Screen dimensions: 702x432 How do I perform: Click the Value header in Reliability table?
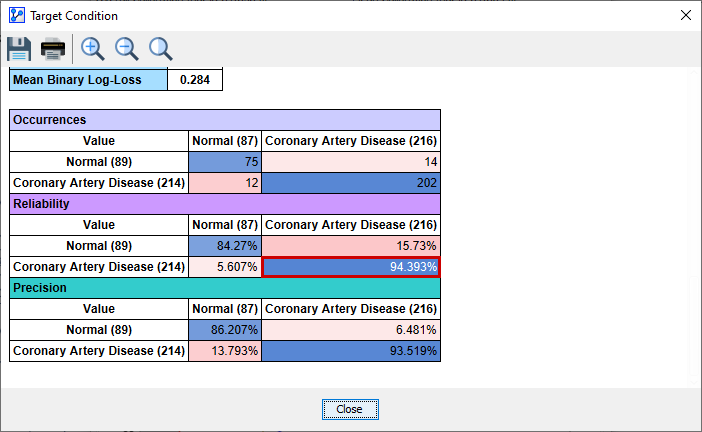tap(99, 225)
